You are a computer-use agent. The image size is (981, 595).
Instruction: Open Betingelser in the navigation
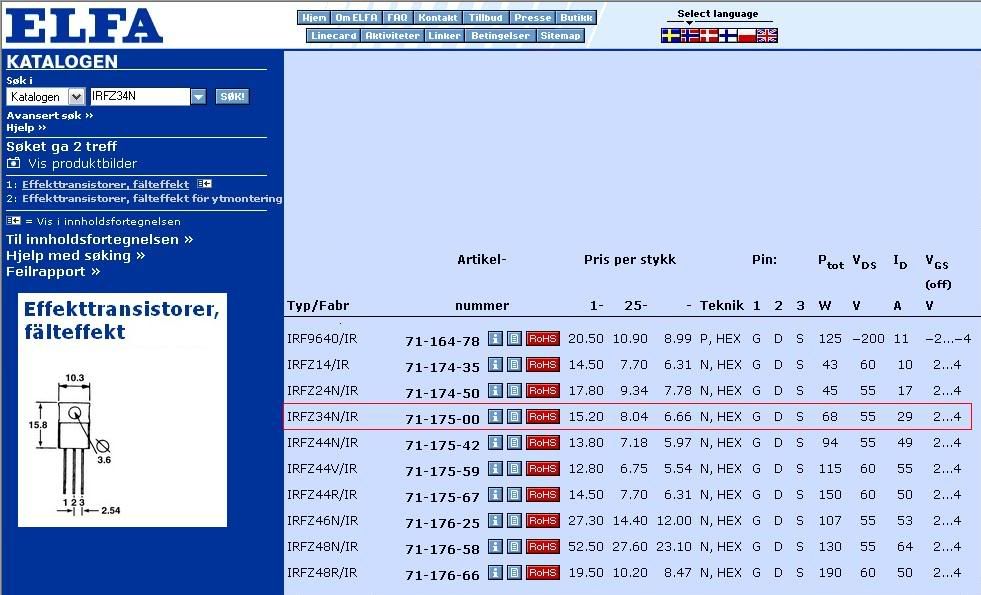(x=501, y=36)
